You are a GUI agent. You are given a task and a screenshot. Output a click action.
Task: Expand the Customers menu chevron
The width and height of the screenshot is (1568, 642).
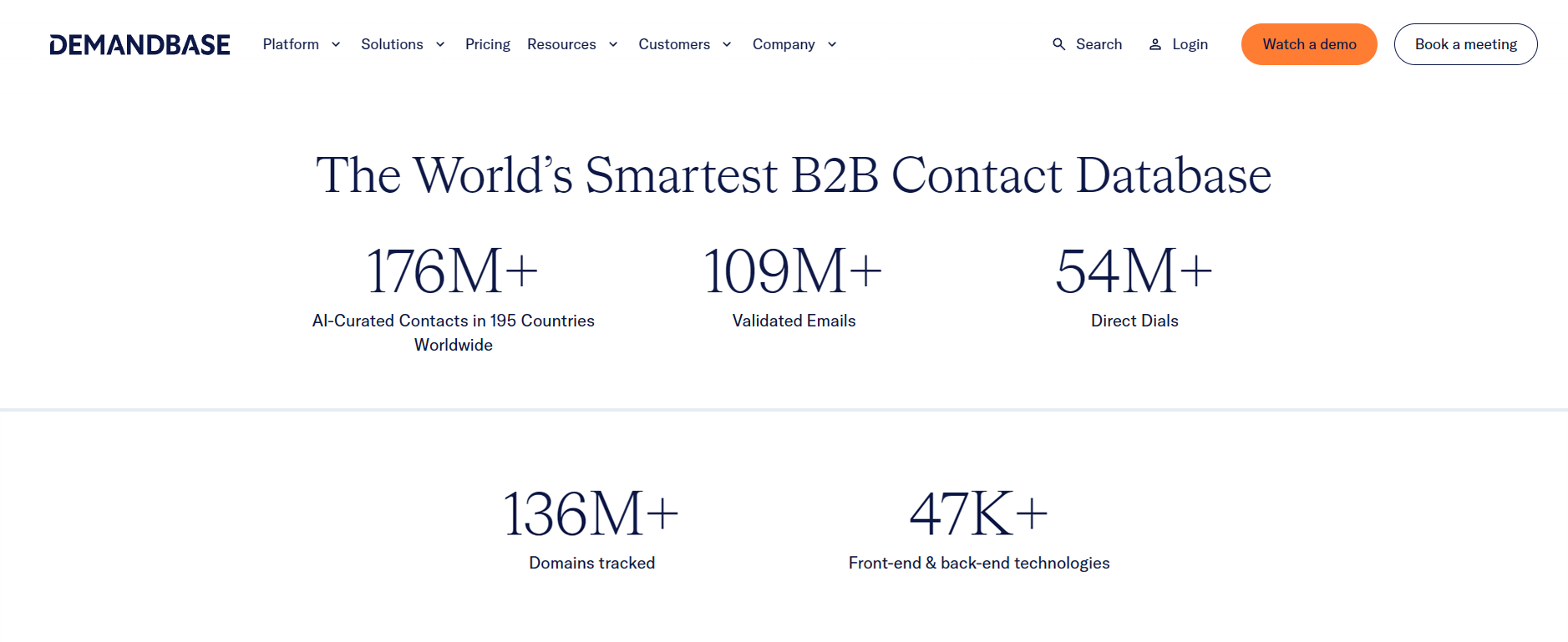click(727, 44)
